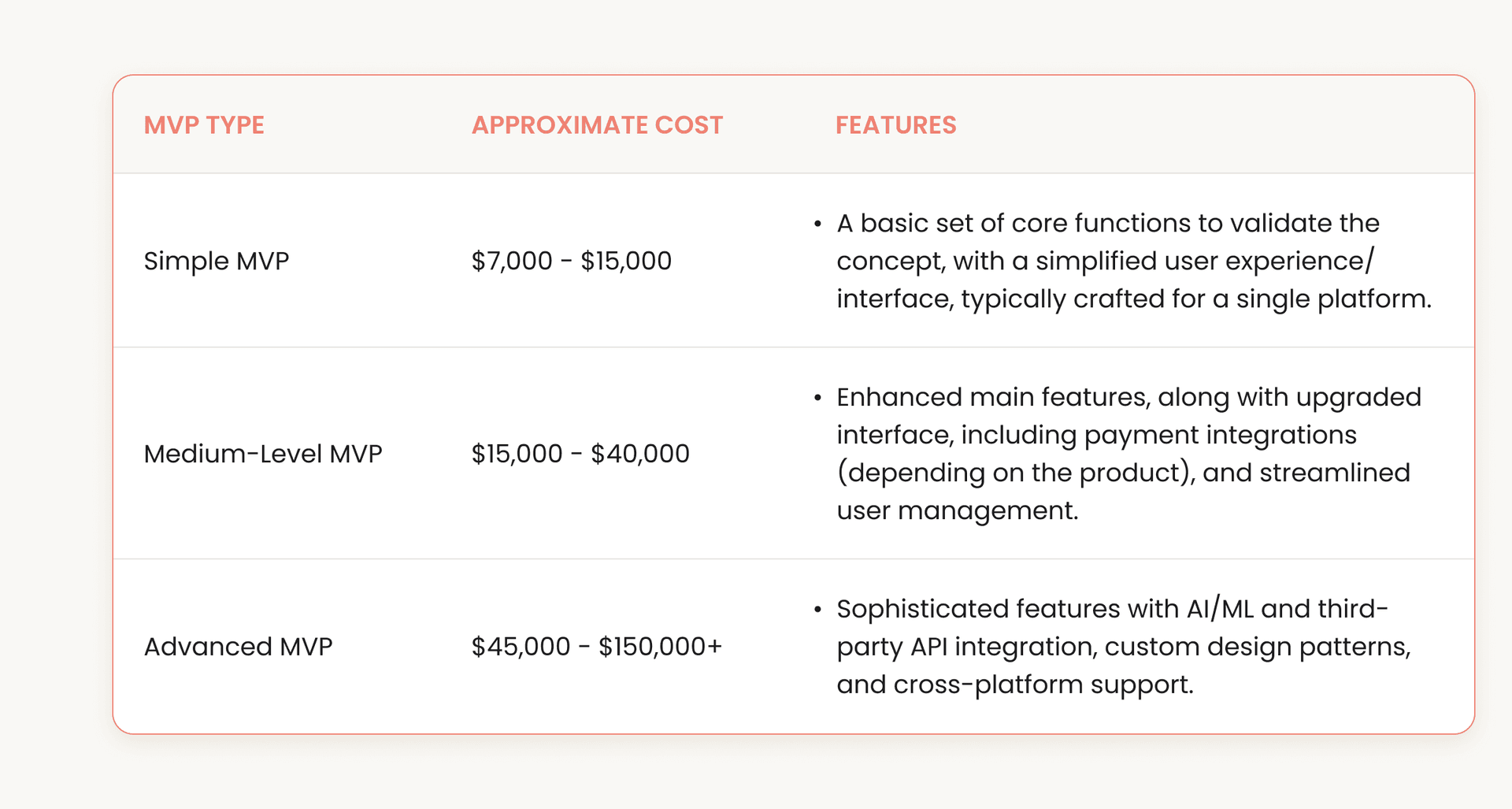Click the bullet point in Simple MVP features
The height and width of the screenshot is (809, 1512).
(x=818, y=225)
